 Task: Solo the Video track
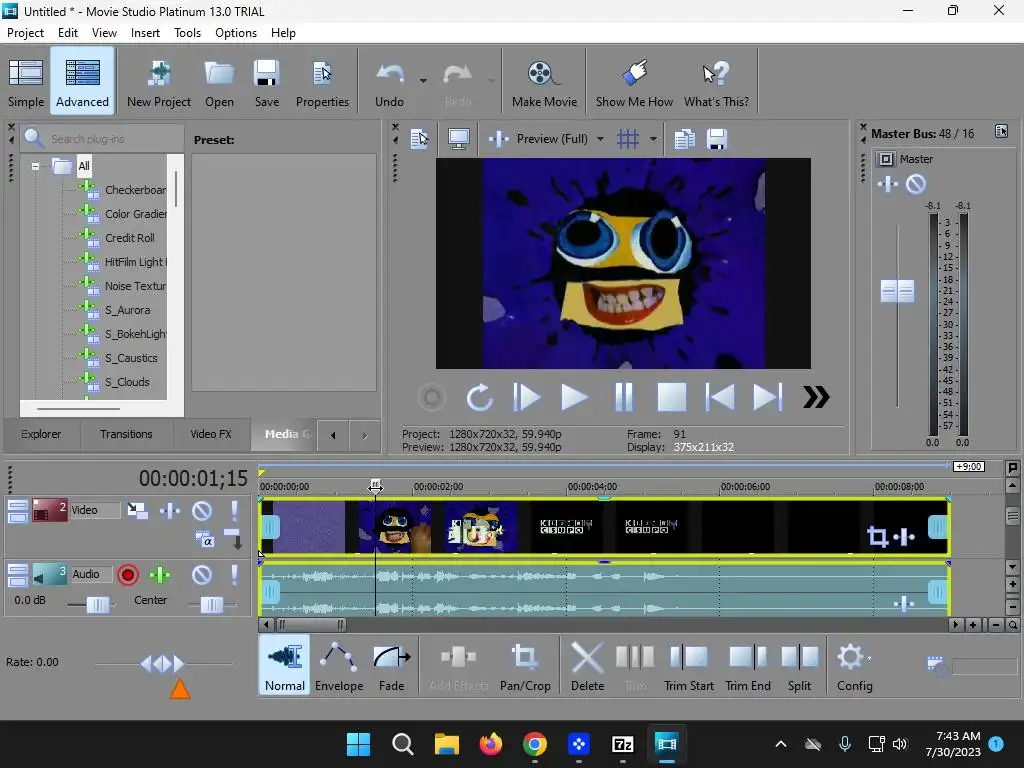pyautogui.click(x=234, y=511)
